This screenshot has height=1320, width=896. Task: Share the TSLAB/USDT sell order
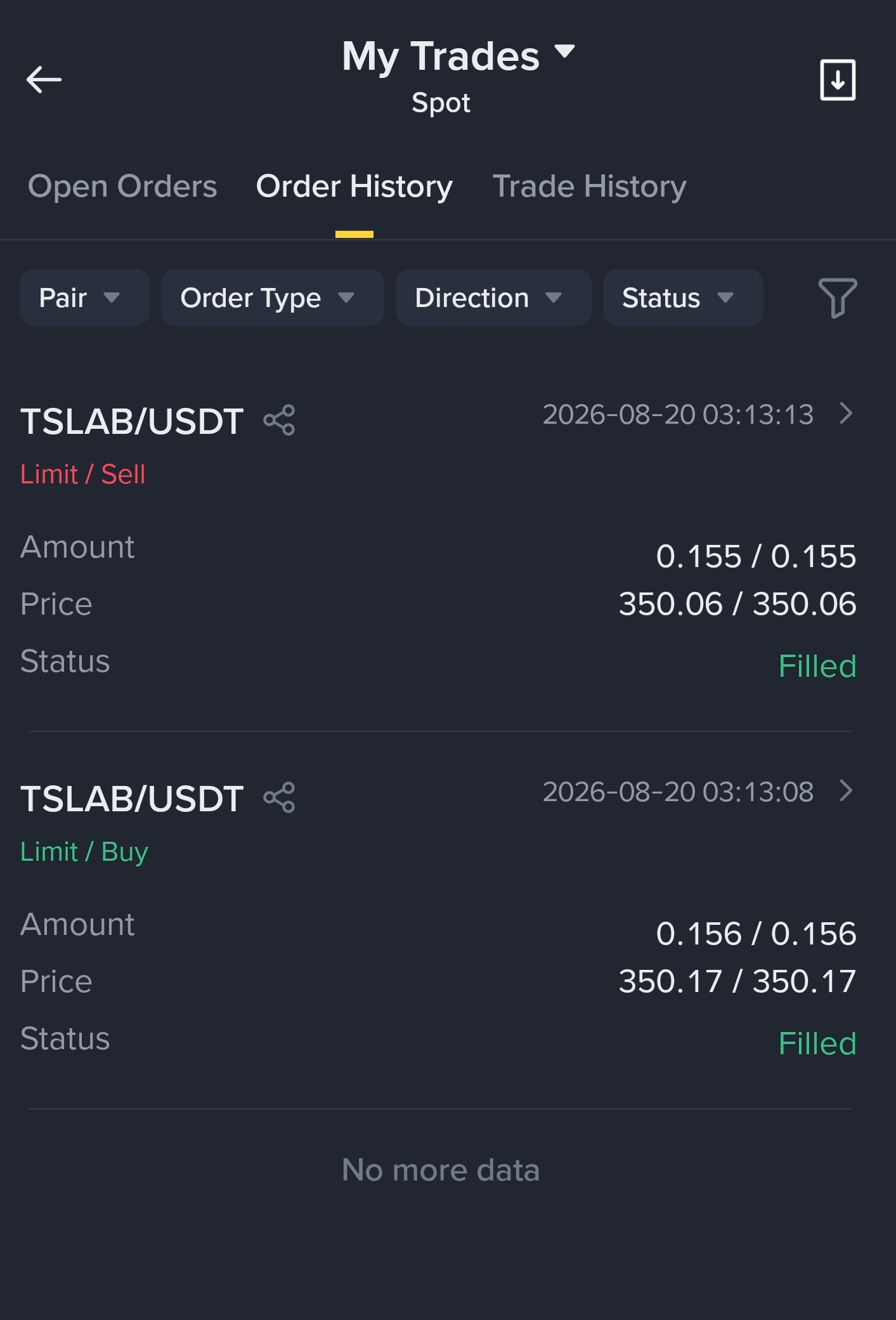280,420
